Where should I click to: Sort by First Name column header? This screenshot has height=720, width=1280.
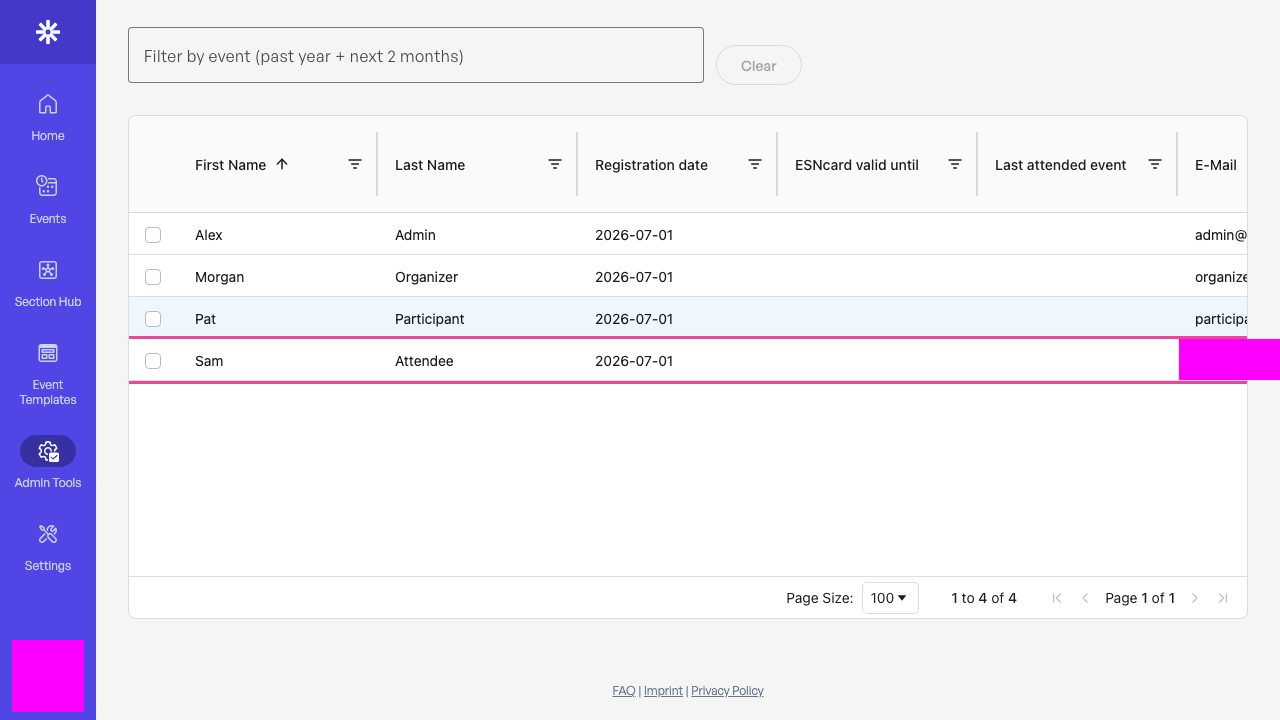click(231, 165)
